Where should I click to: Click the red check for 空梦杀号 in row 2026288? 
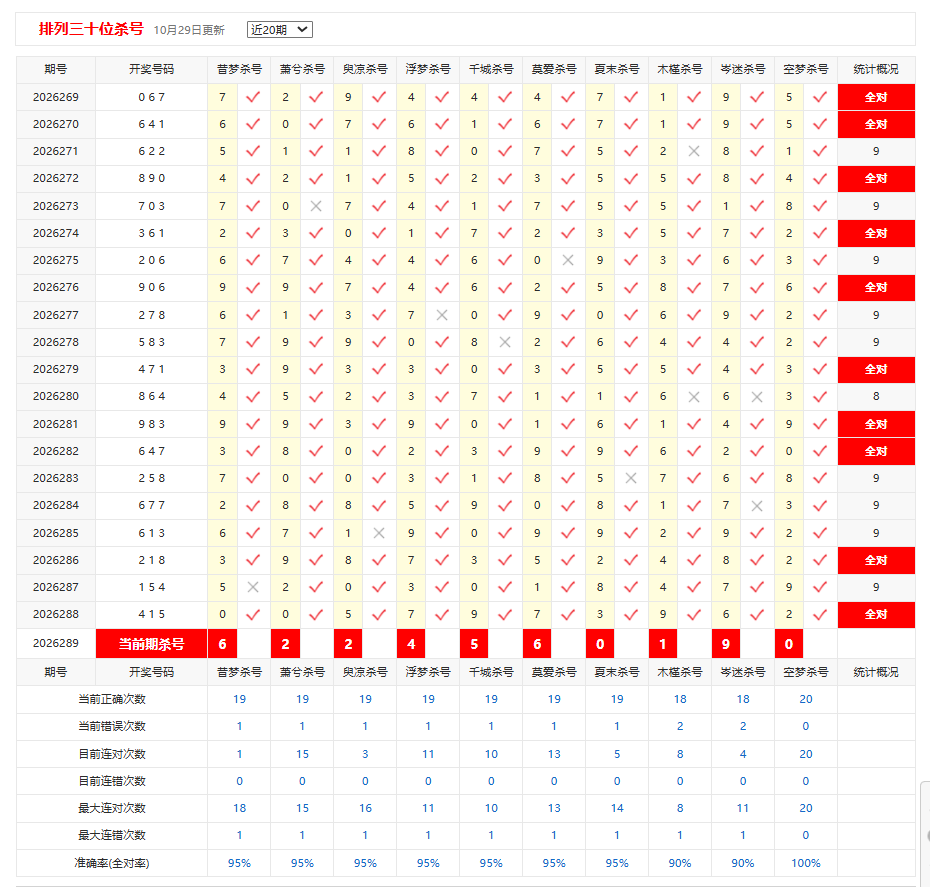click(820, 615)
